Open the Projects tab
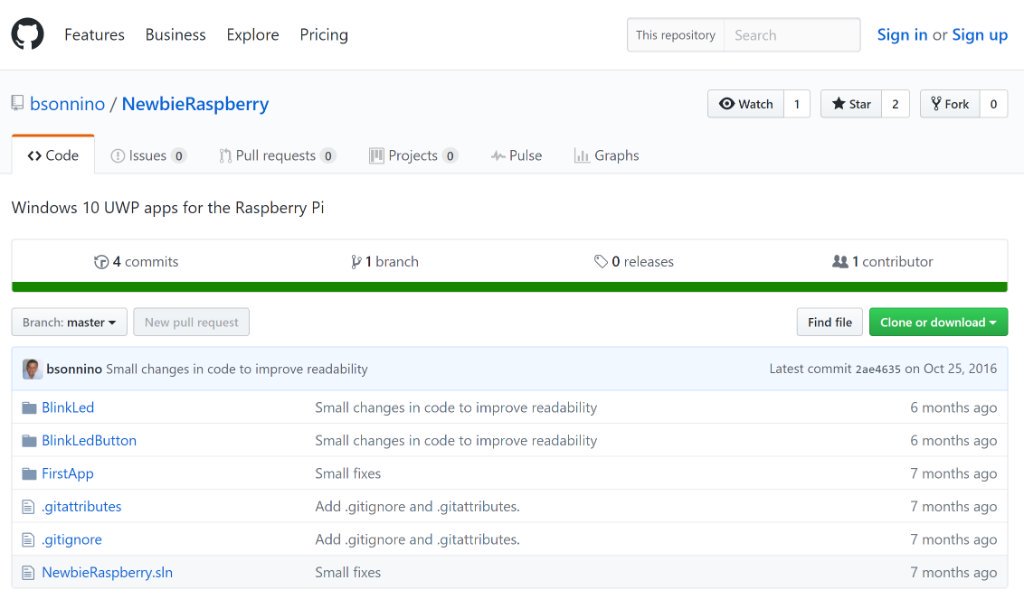 [413, 155]
